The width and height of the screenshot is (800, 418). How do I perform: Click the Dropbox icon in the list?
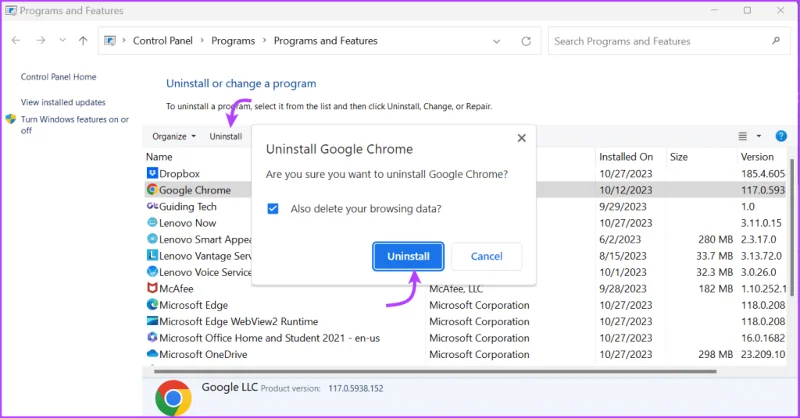tap(152, 173)
